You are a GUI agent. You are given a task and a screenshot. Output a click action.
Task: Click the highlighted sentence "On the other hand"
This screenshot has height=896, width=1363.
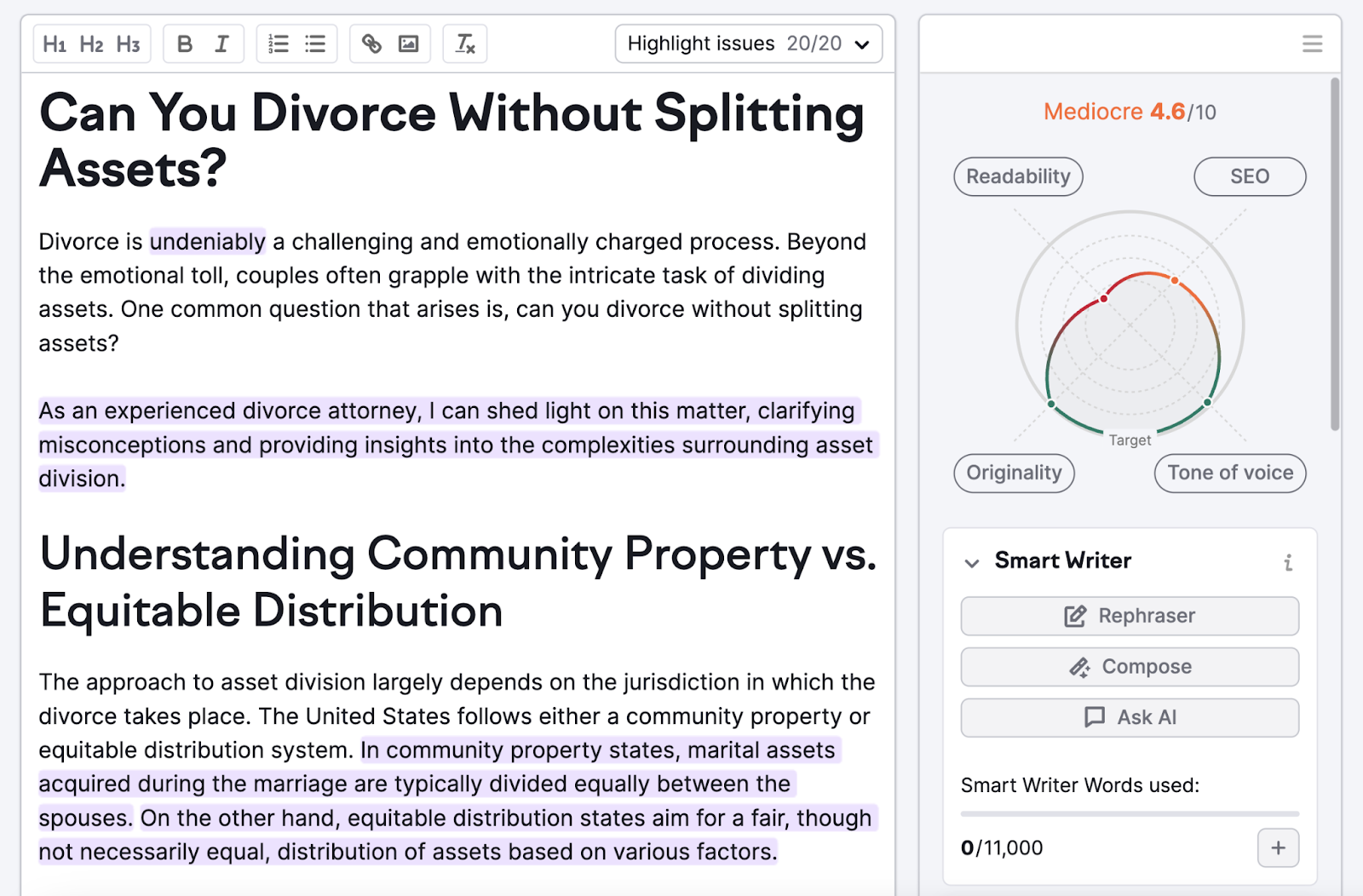click(458, 835)
